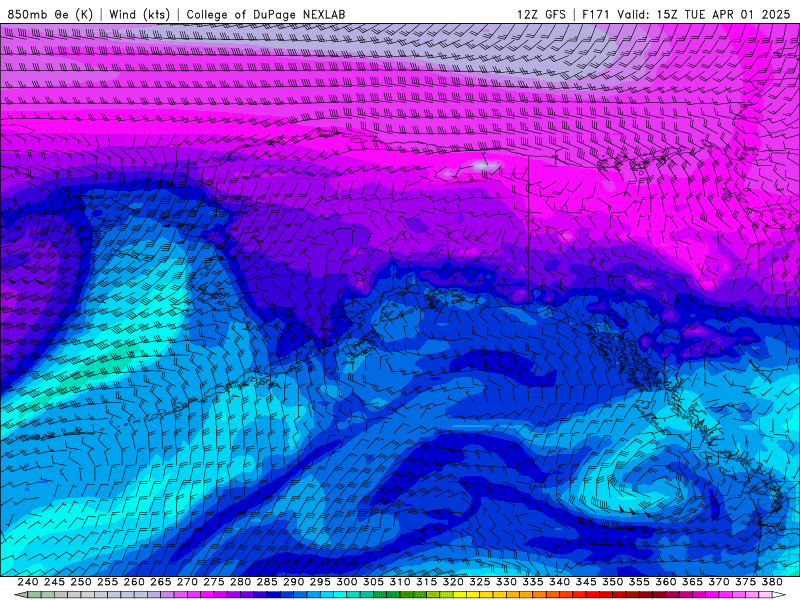
Task: Click the 355 value on the color scale
Action: (x=639, y=582)
